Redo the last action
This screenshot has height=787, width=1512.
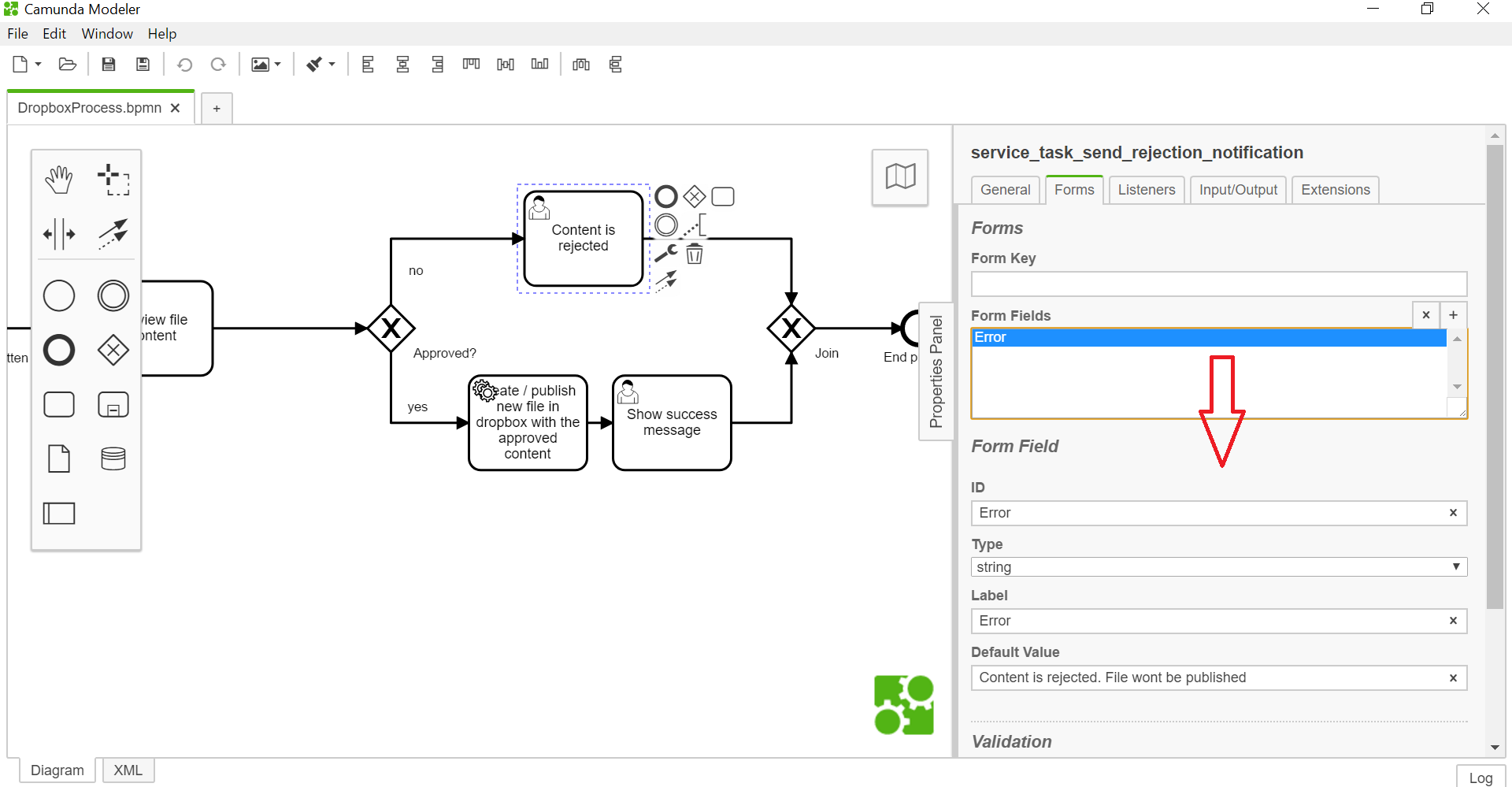218,65
